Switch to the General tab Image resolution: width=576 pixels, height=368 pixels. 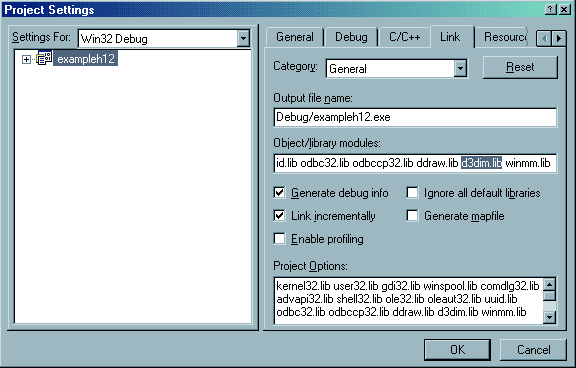(x=295, y=37)
